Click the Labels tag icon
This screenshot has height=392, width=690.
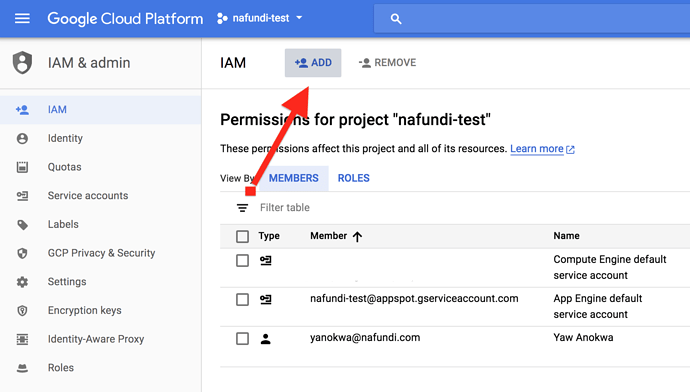[22, 225]
